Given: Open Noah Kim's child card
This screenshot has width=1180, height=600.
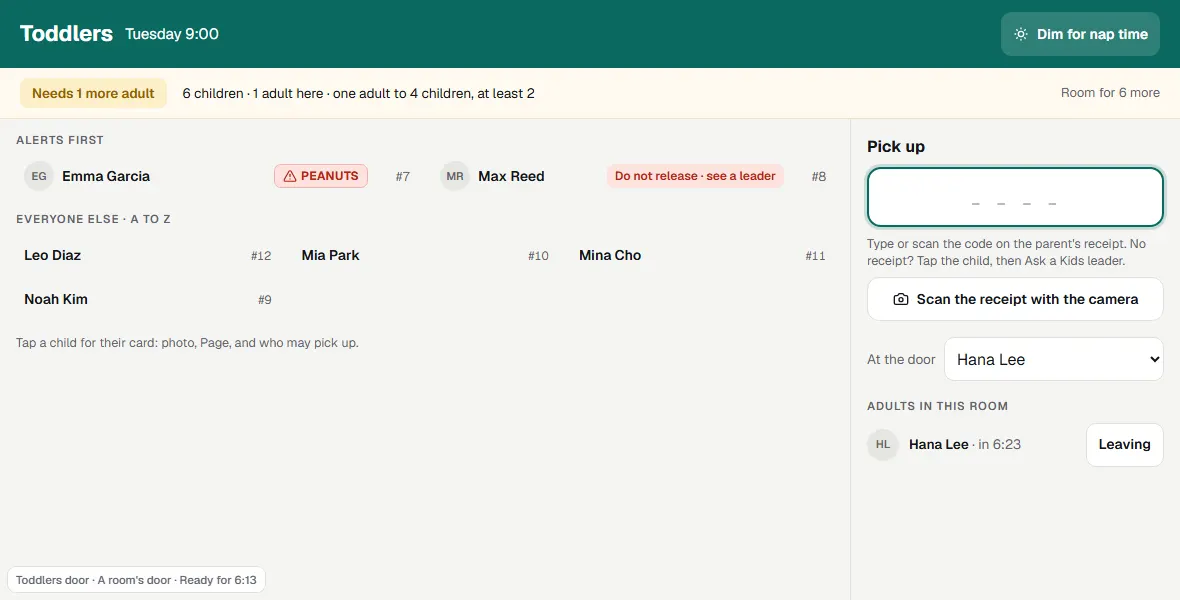Looking at the screenshot, I should 148,299.
